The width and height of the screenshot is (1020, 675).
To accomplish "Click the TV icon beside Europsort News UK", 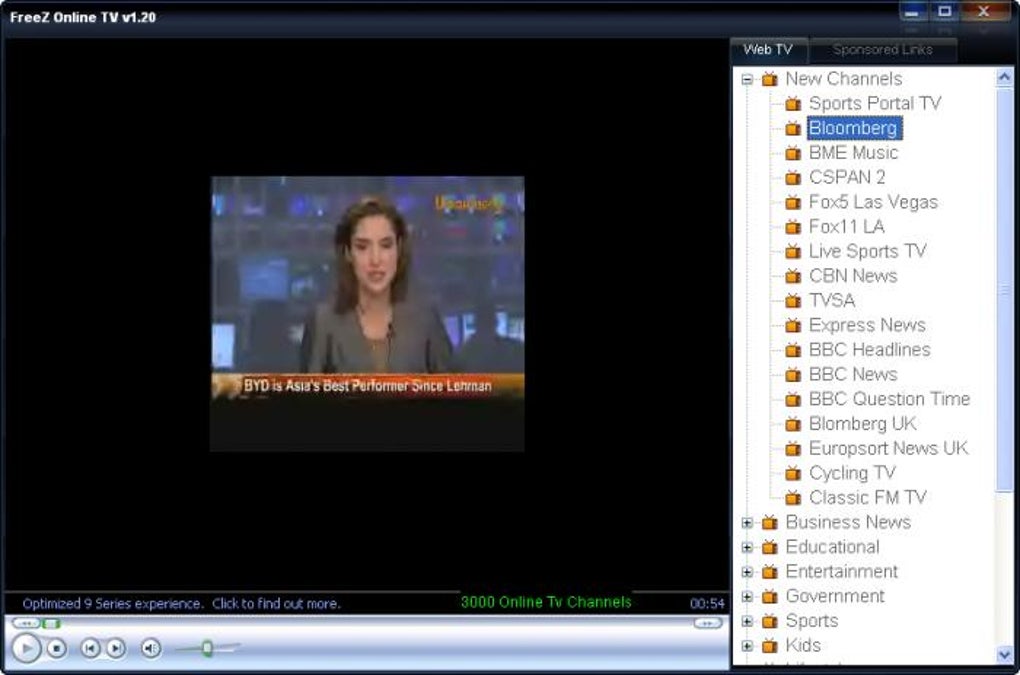I will point(793,449).
